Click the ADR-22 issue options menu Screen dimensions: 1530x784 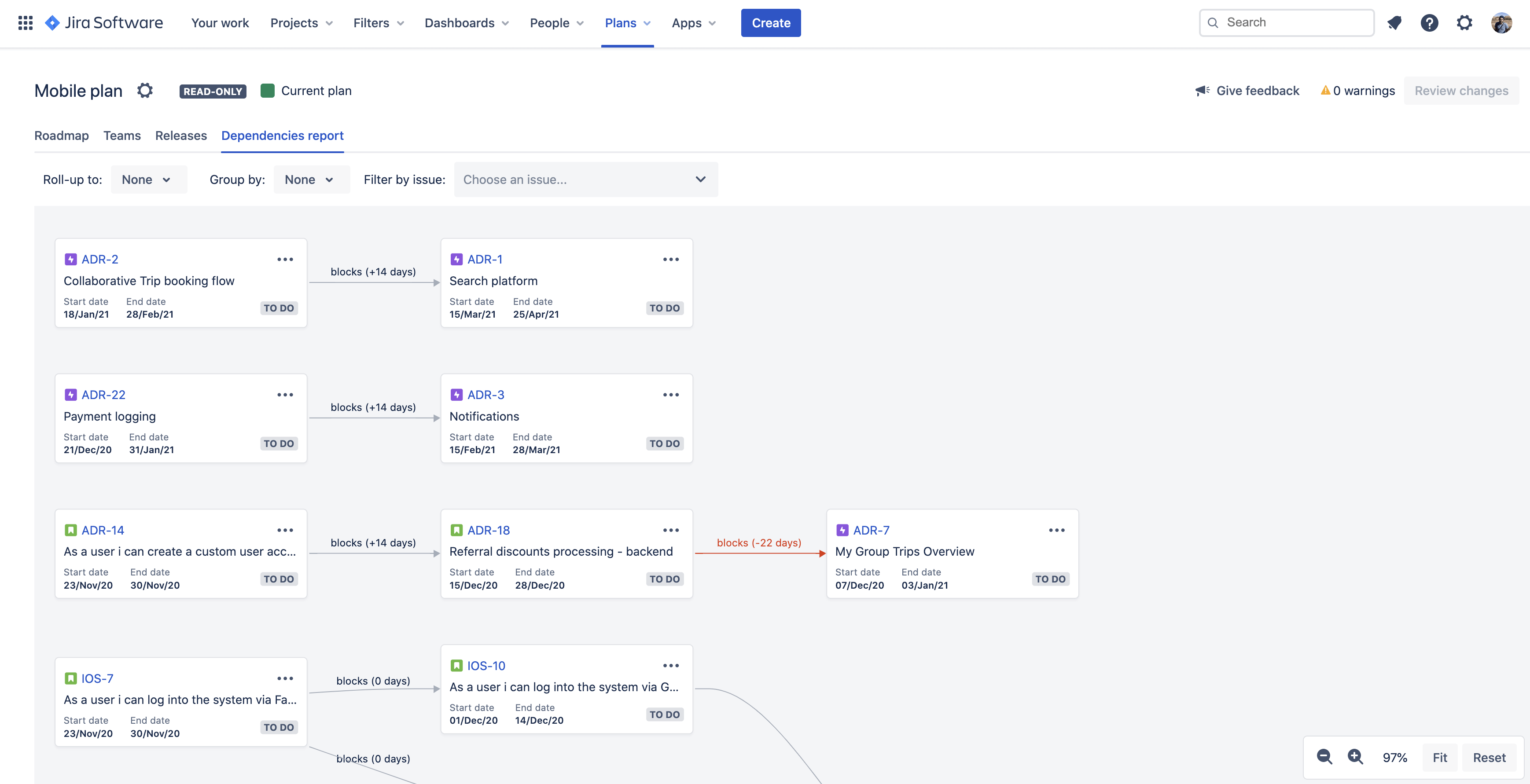pyautogui.click(x=285, y=394)
